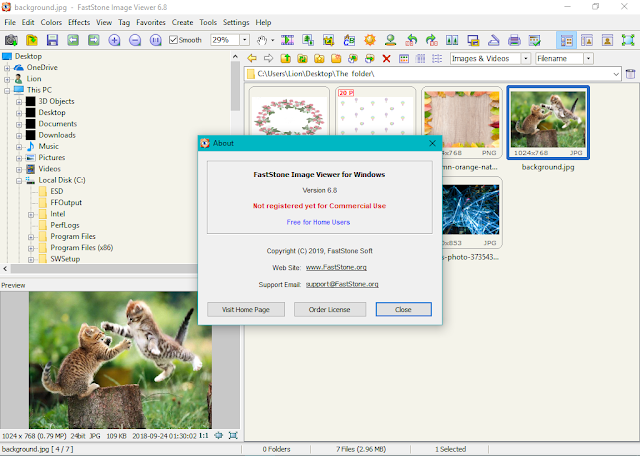Click the Close button in About dialog
This screenshot has width=640, height=456.
click(x=403, y=309)
